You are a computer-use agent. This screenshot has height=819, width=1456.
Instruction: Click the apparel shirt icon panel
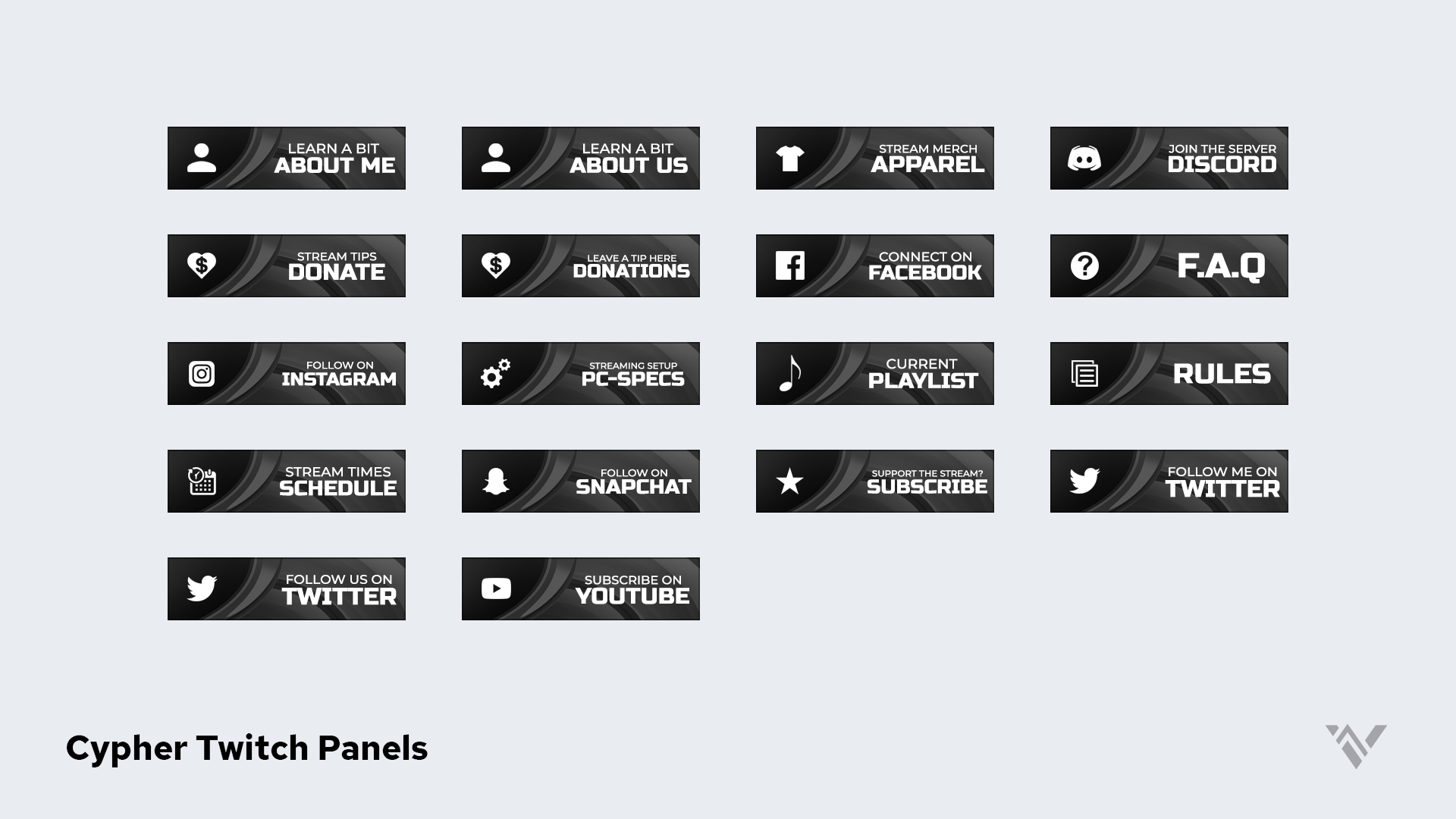[790, 158]
